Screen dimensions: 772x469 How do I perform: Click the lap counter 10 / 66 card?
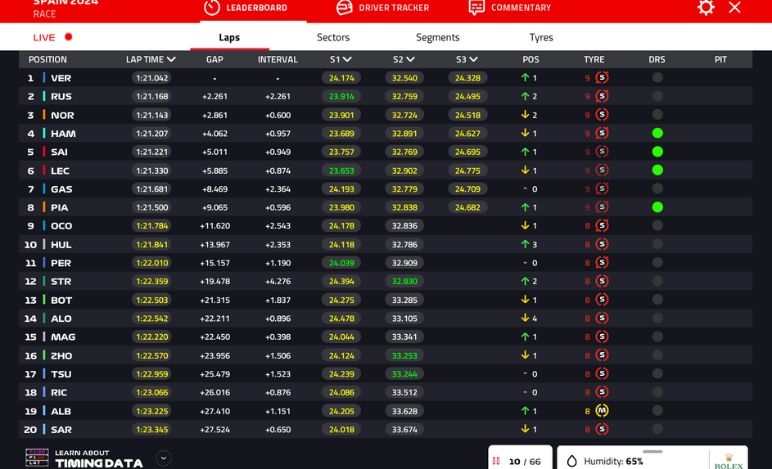pyautogui.click(x=520, y=461)
